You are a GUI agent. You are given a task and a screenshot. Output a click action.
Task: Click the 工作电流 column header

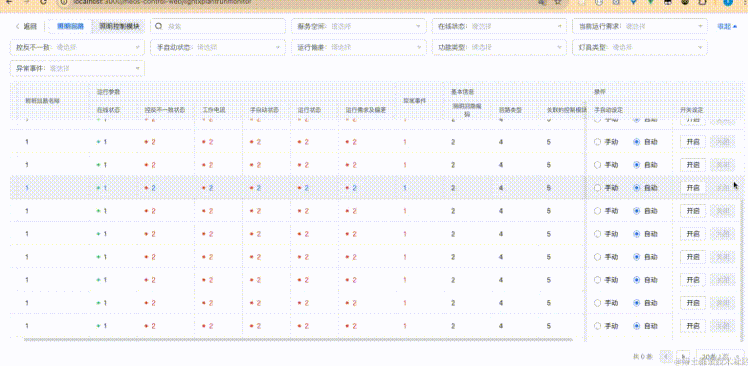(214, 110)
